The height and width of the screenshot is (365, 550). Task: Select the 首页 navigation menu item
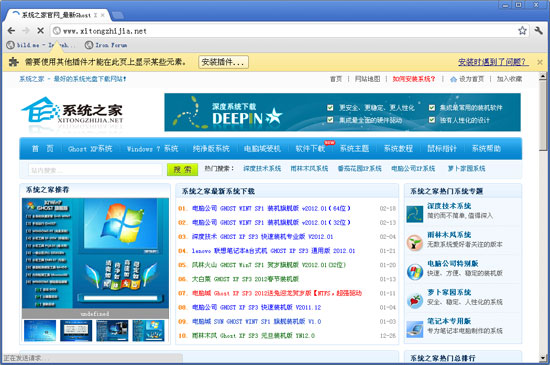coord(42,149)
